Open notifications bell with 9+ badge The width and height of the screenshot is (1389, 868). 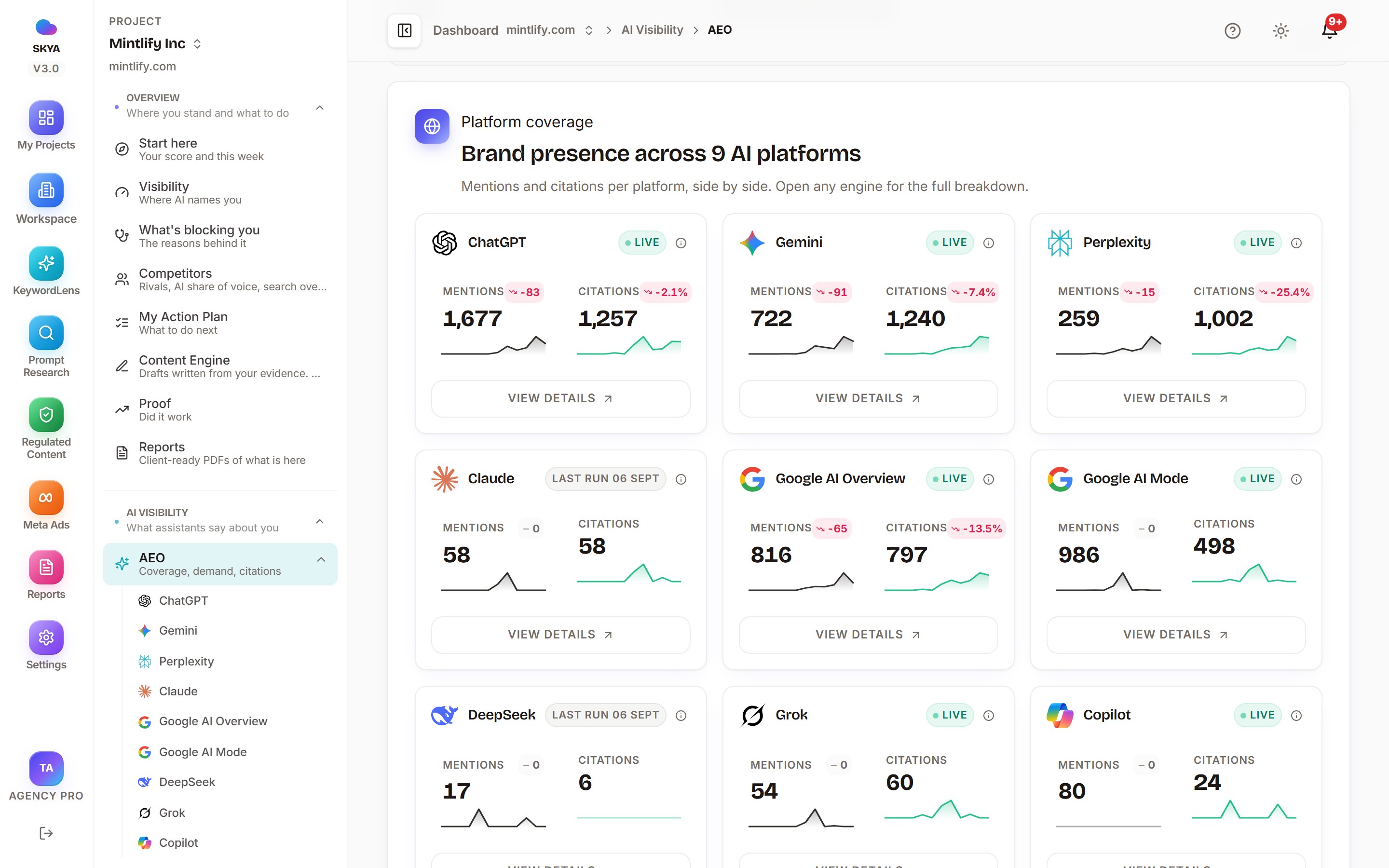click(x=1330, y=30)
